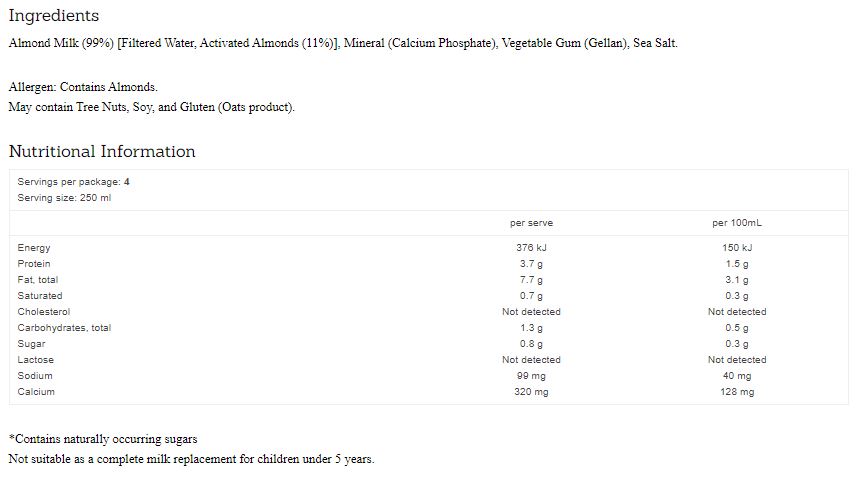860x478 pixels.
Task: Select the Serving size: 250 ml text
Action: coord(64,198)
